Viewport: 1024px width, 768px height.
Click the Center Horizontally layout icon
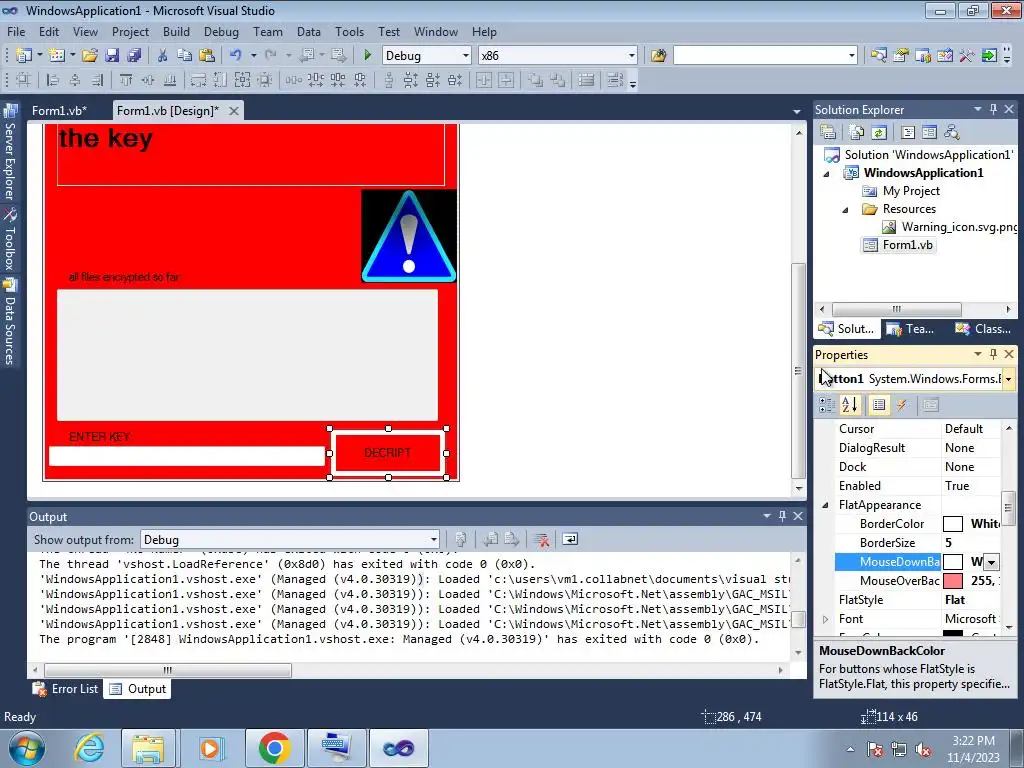click(x=484, y=80)
